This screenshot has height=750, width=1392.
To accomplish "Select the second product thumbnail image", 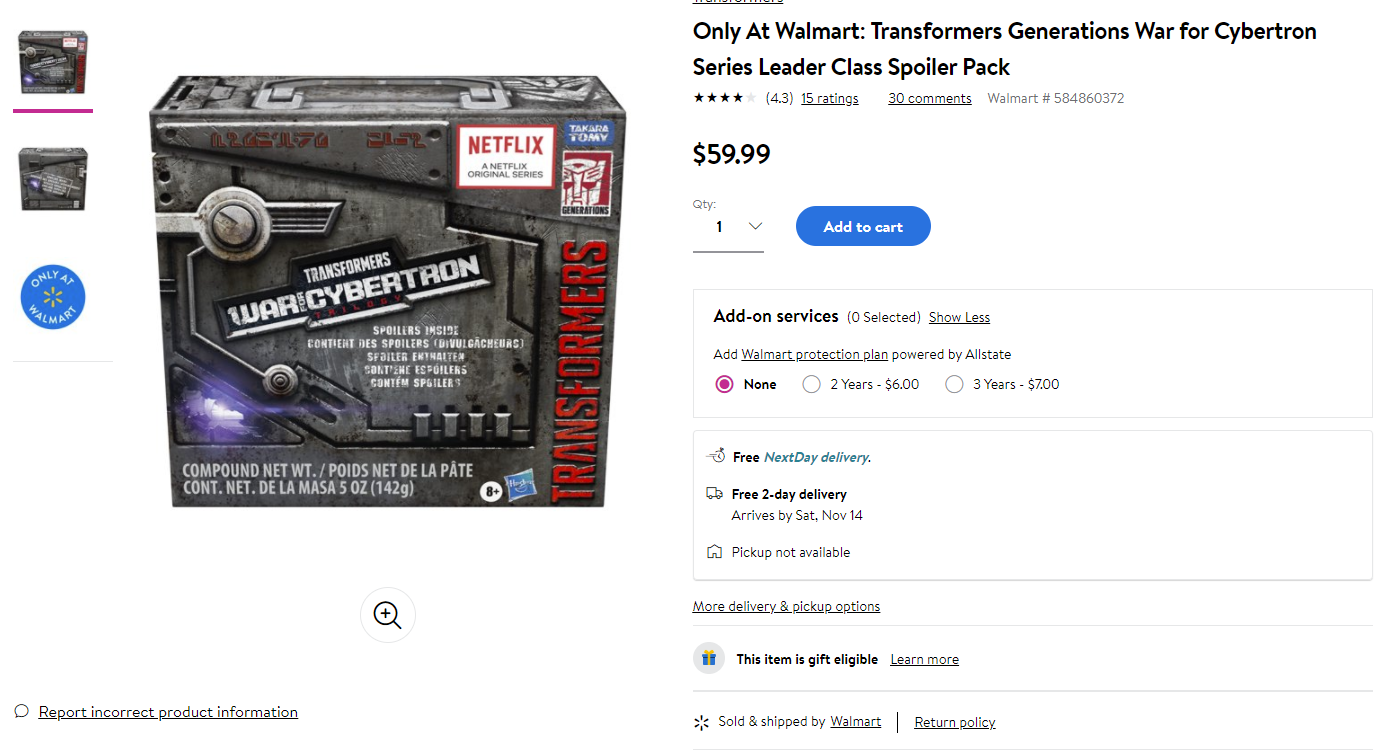I will pos(53,179).
